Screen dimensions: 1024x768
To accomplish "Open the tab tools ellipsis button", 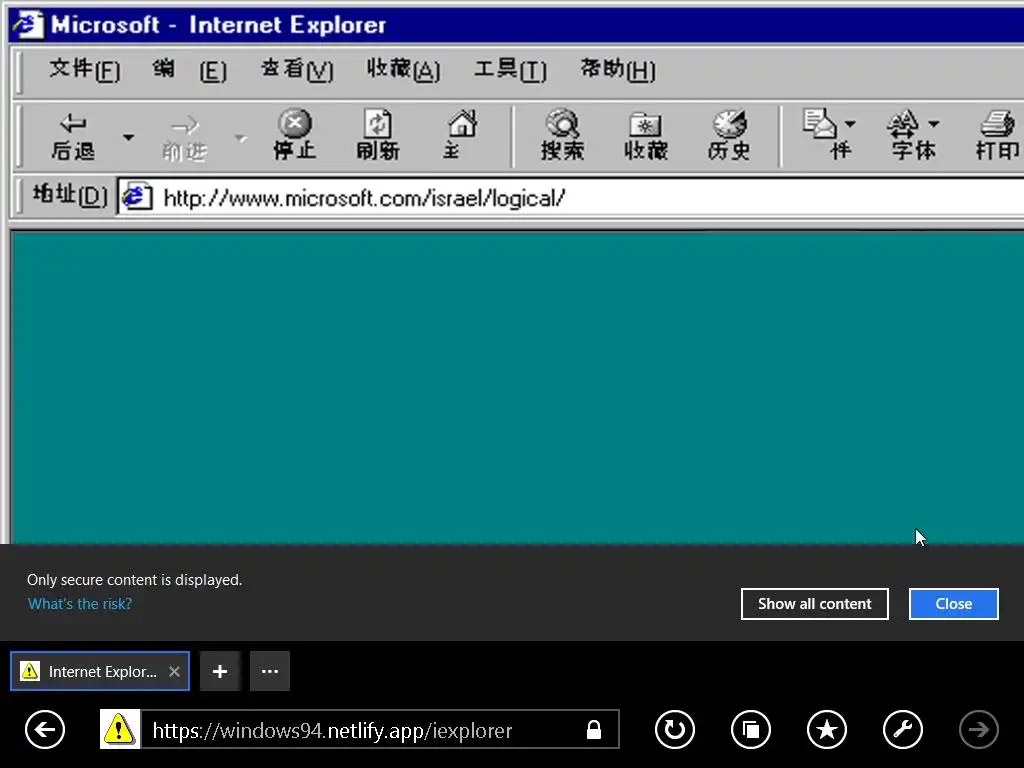I will click(x=270, y=671).
